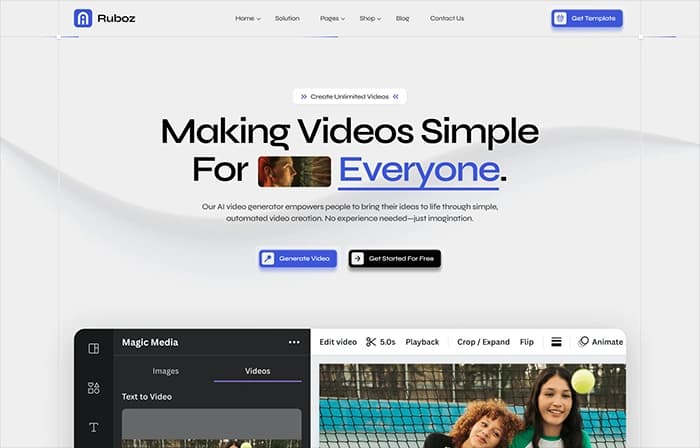Open the layout panel icon in sidebar
700x448 pixels.
94,348
